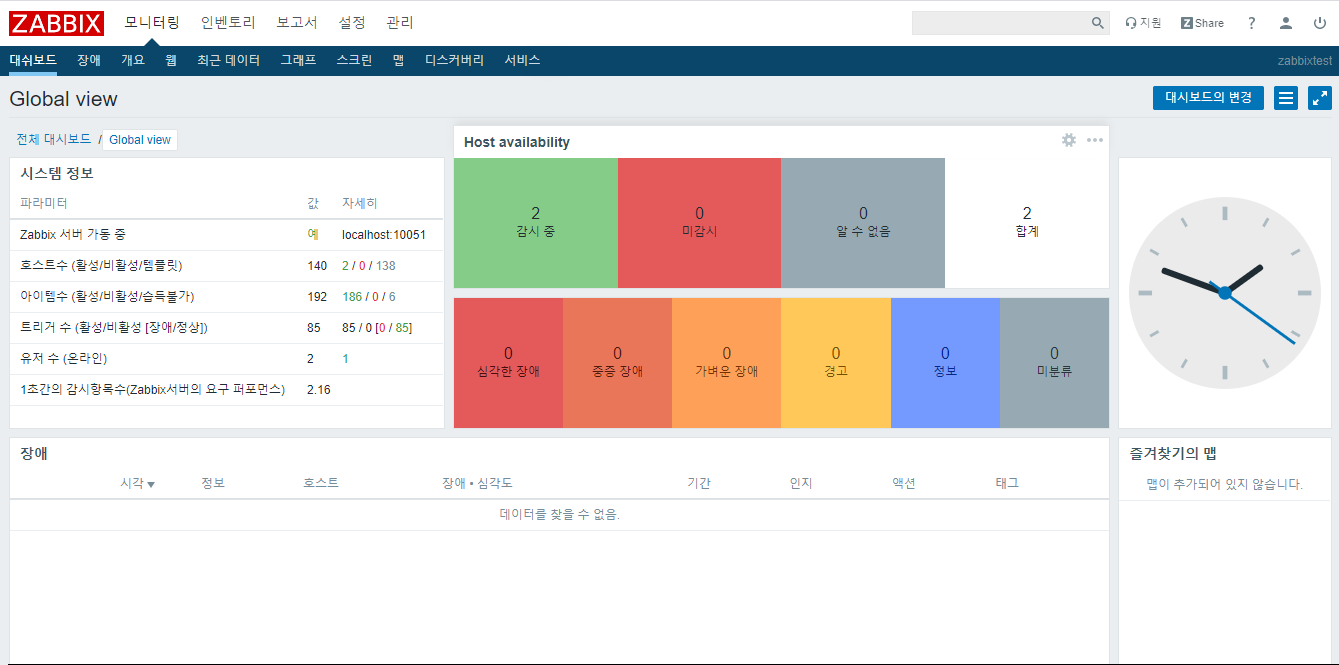
Task: Open the user profile icon
Action: [1286, 23]
